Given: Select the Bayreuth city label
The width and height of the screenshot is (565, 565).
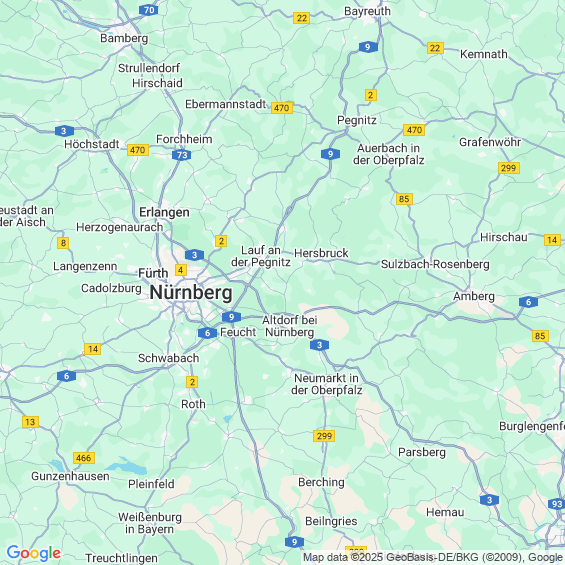Looking at the screenshot, I should coord(367,11).
